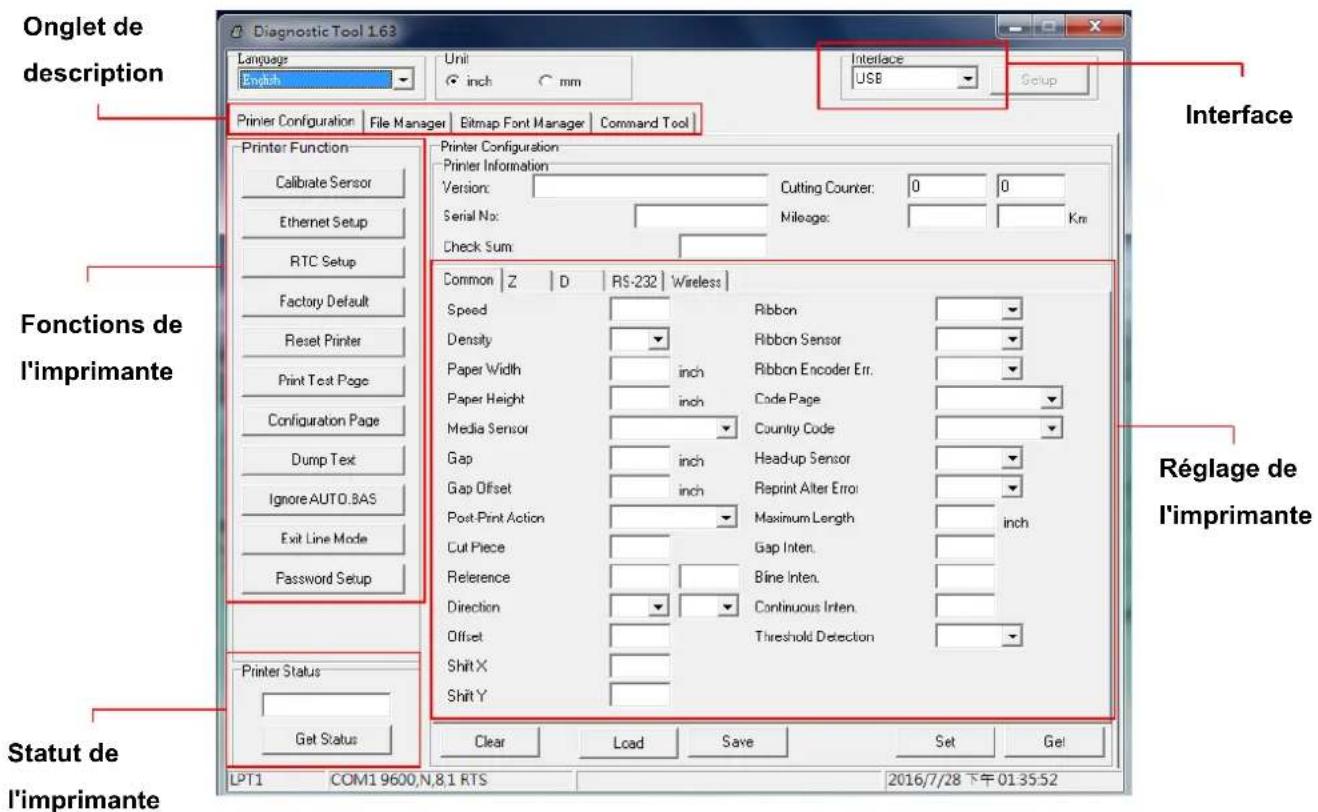This screenshot has width=1318, height=812.
Task: Click the Paper Height input field
Action: click(x=639, y=399)
